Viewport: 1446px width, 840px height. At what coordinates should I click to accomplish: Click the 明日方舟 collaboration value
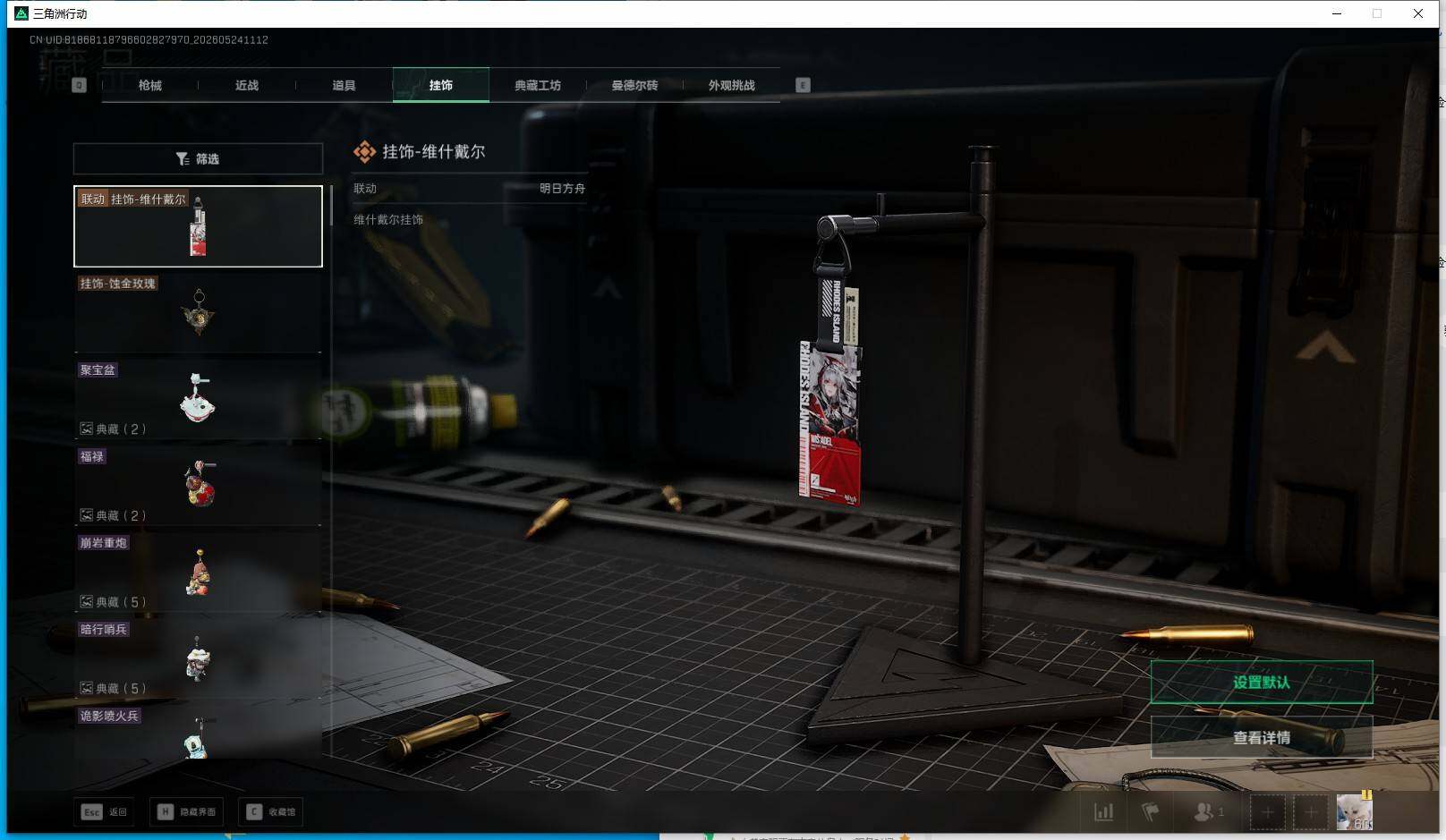(562, 189)
